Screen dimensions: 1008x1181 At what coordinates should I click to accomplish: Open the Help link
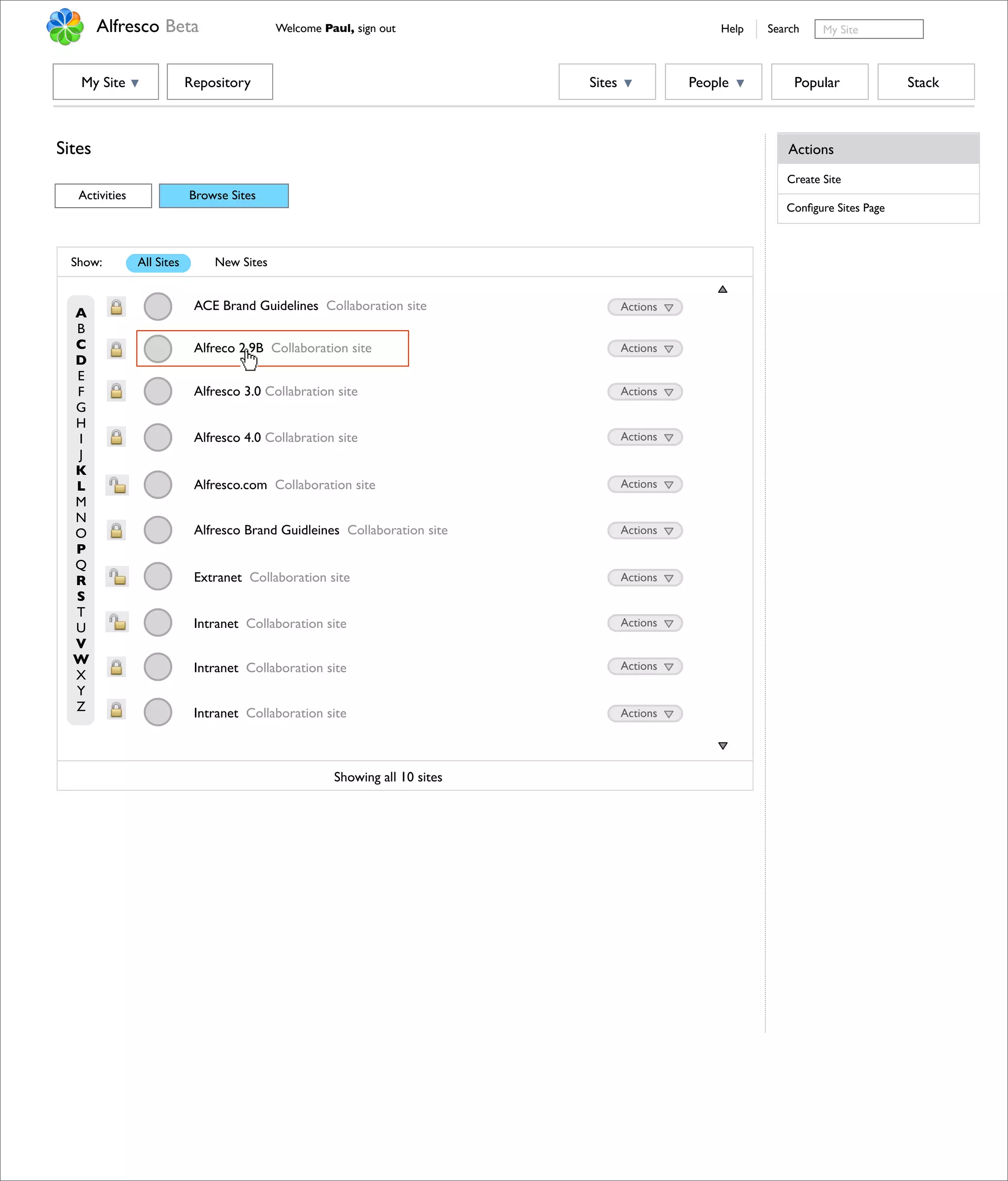click(732, 29)
